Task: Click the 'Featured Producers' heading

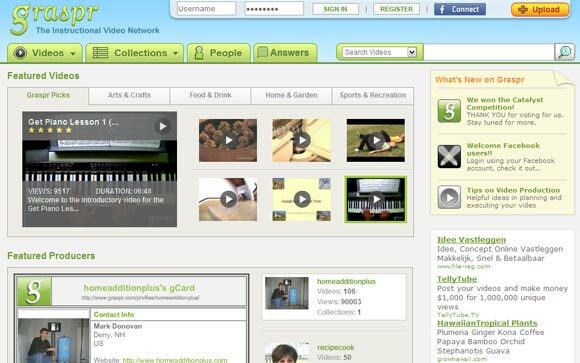Action: pyautogui.click(x=51, y=256)
